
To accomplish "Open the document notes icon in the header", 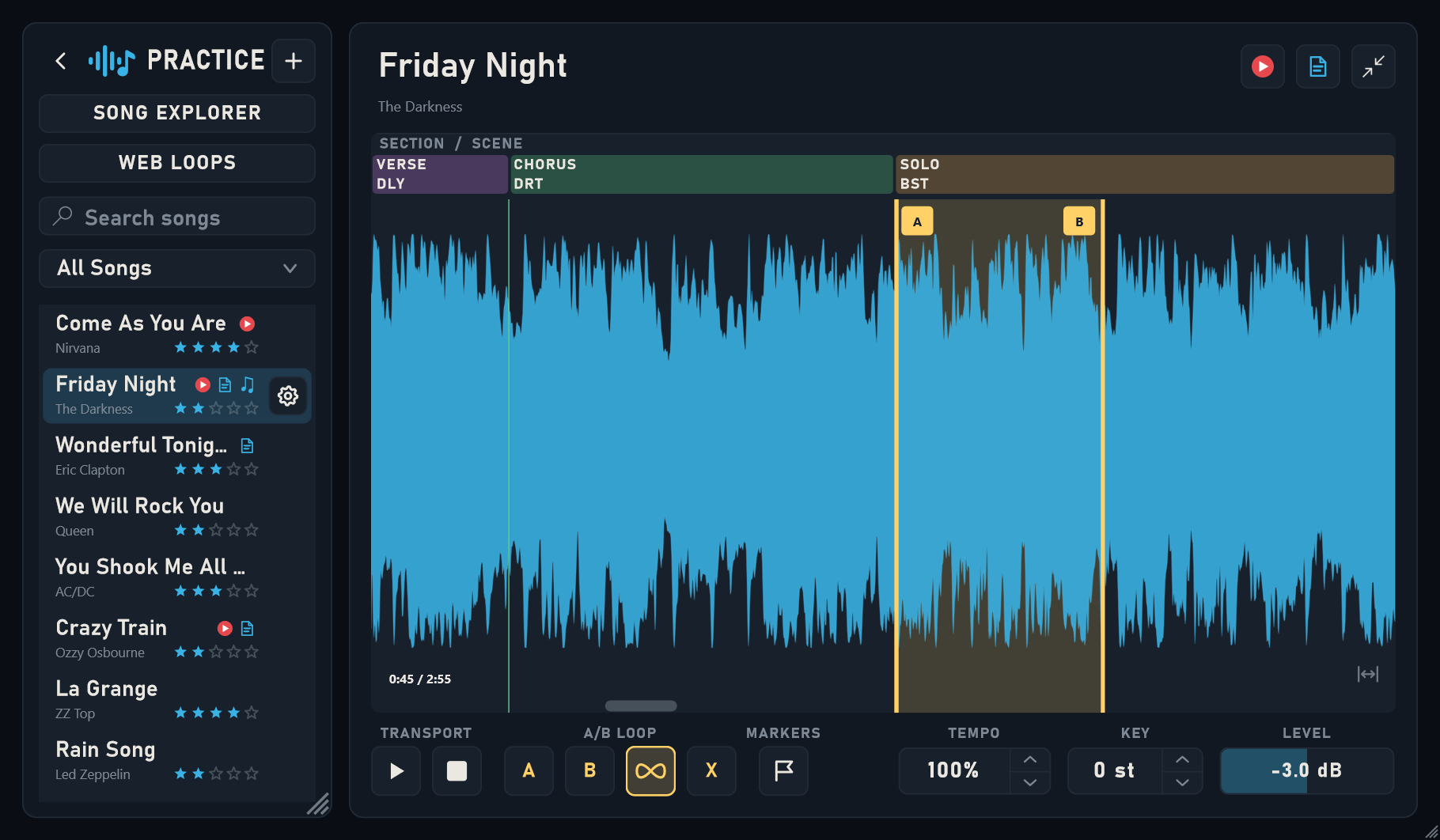I will pyautogui.click(x=1318, y=66).
